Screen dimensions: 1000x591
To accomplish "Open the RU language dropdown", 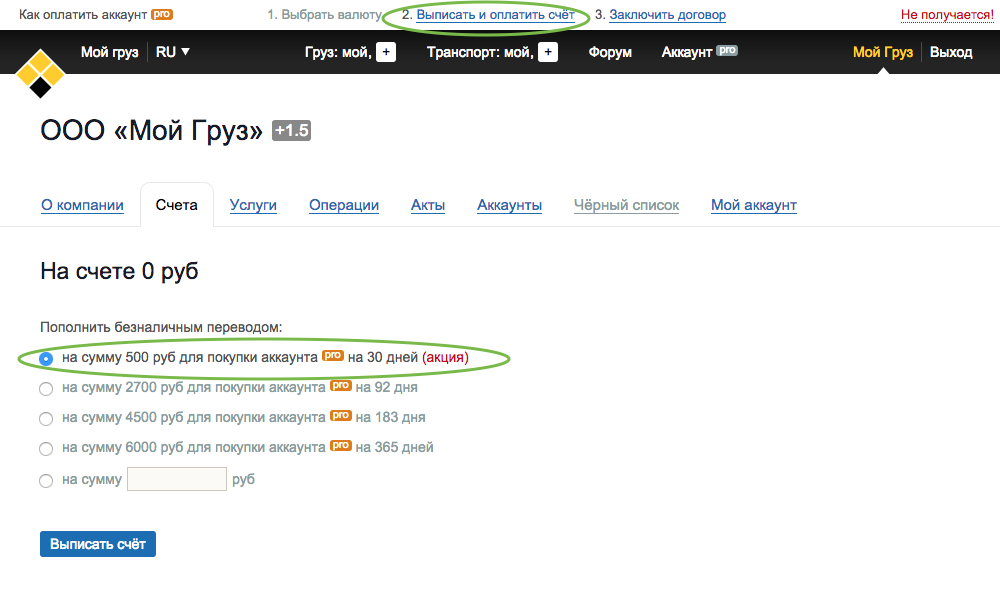I will pyautogui.click(x=173, y=52).
